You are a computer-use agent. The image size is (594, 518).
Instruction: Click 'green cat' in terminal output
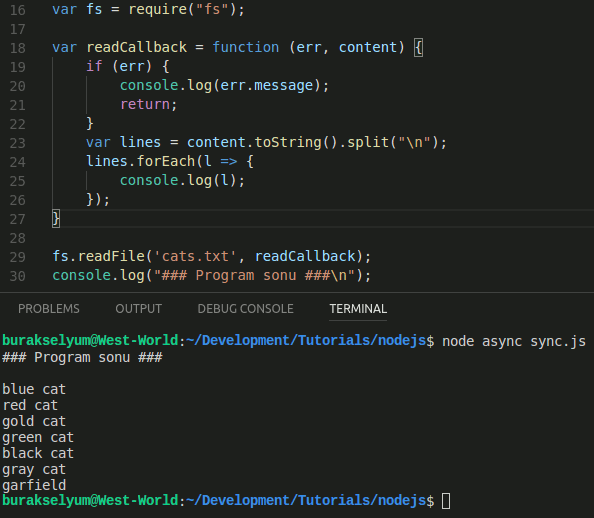[38, 437]
